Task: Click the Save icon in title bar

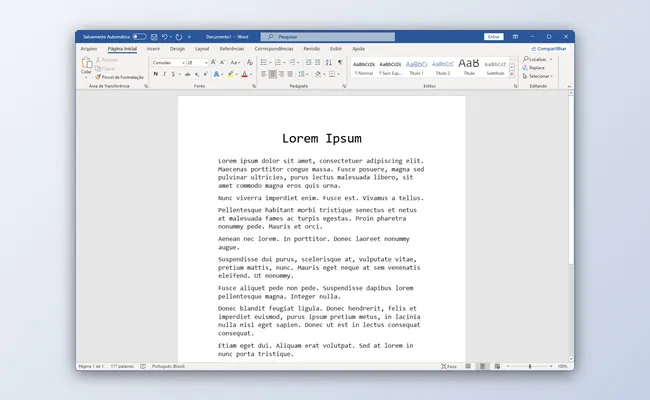Action: (154, 37)
